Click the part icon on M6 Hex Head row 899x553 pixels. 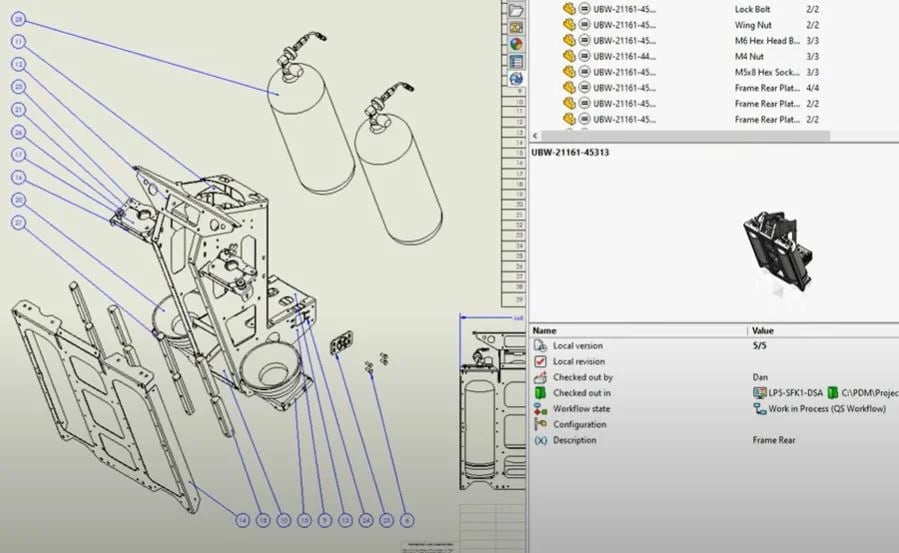(x=569, y=41)
